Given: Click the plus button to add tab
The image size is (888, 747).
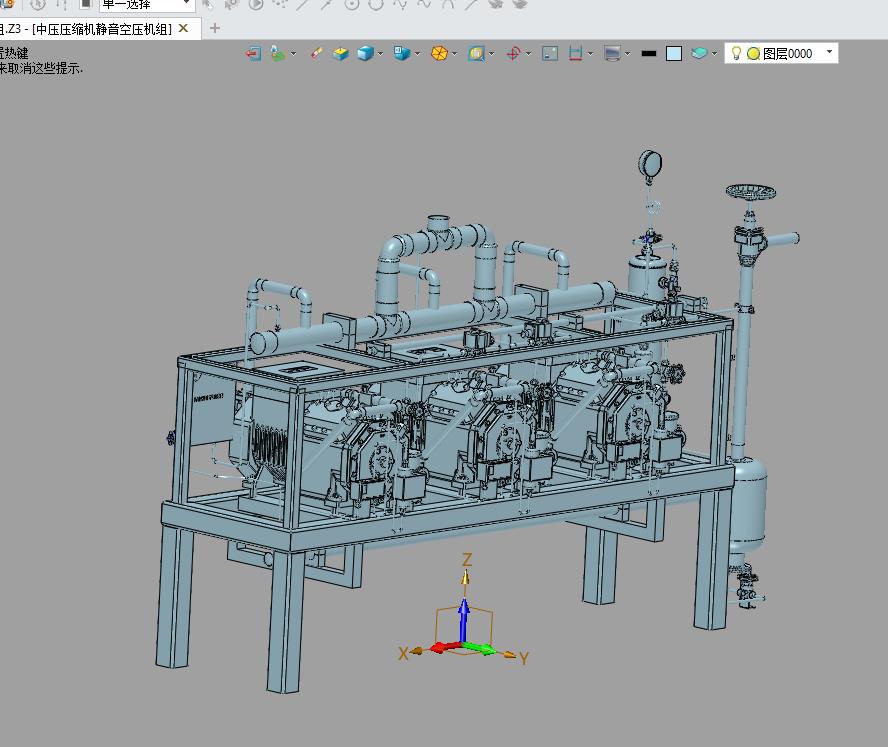Looking at the screenshot, I should (x=215, y=28).
